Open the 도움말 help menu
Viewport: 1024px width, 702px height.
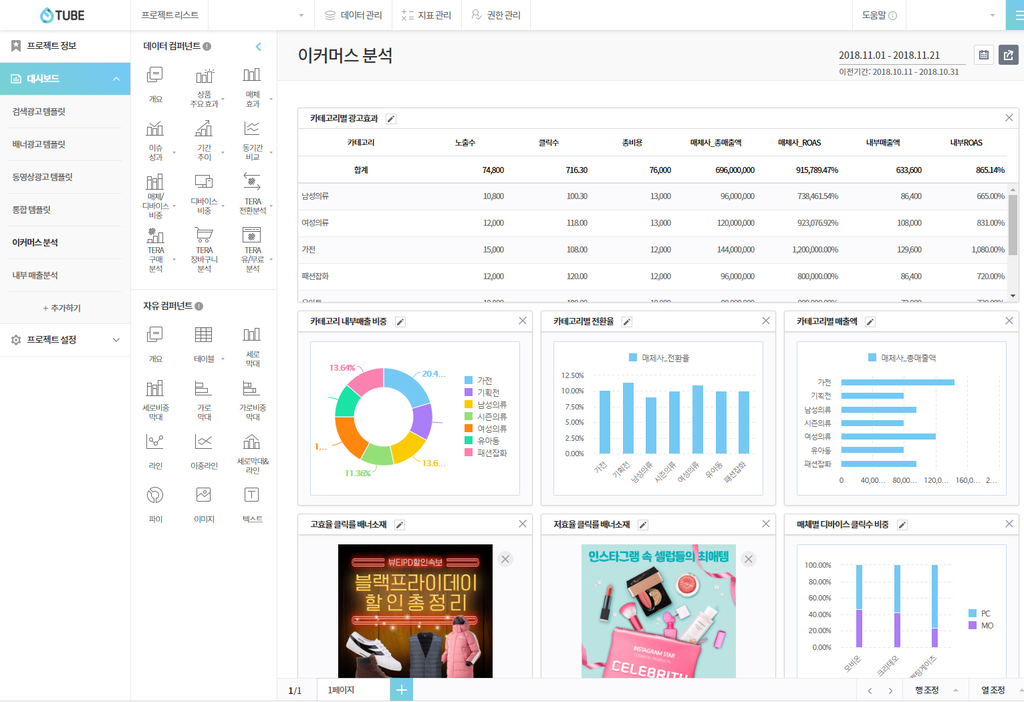(x=879, y=15)
